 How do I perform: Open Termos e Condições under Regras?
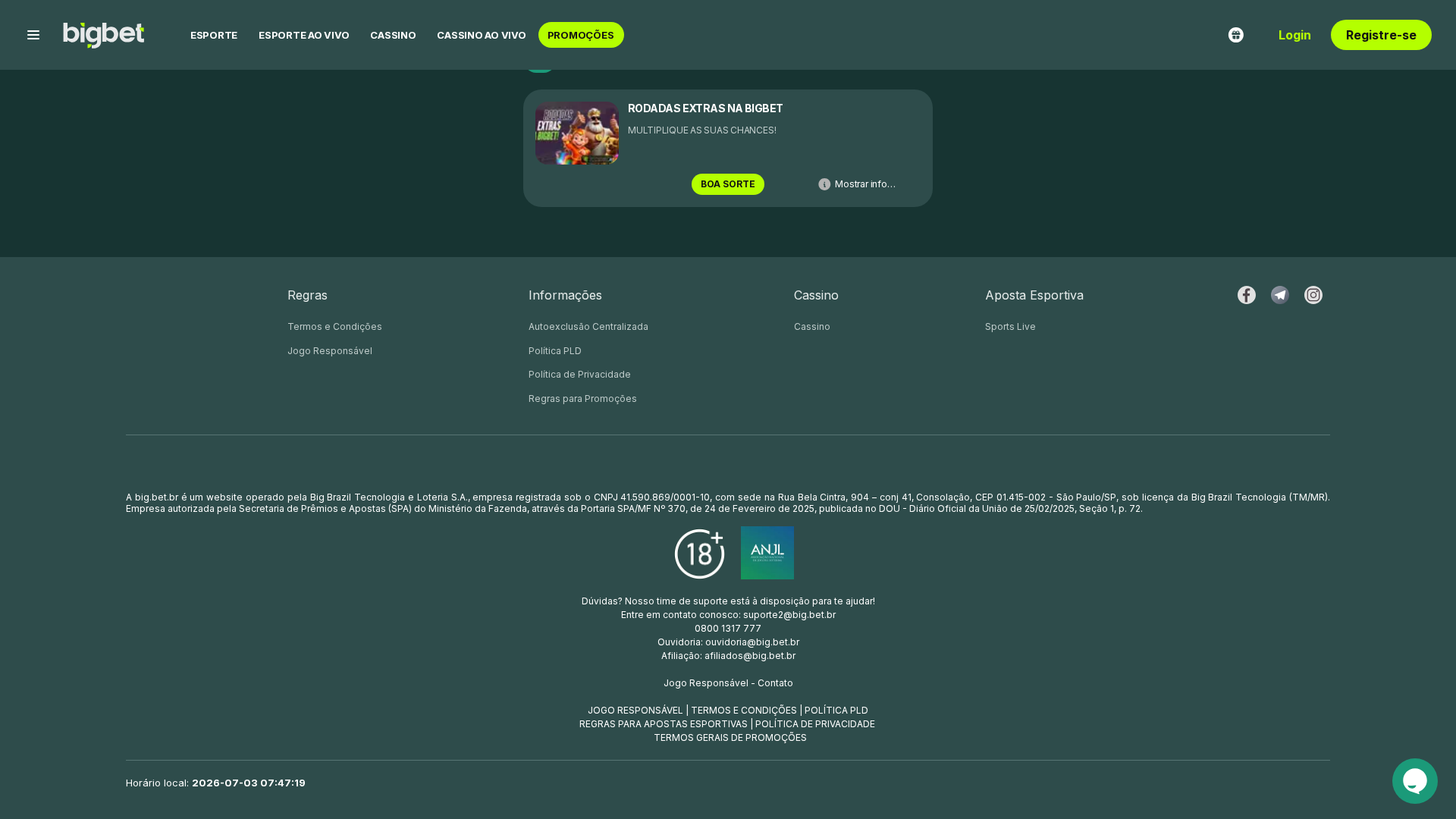[334, 327]
